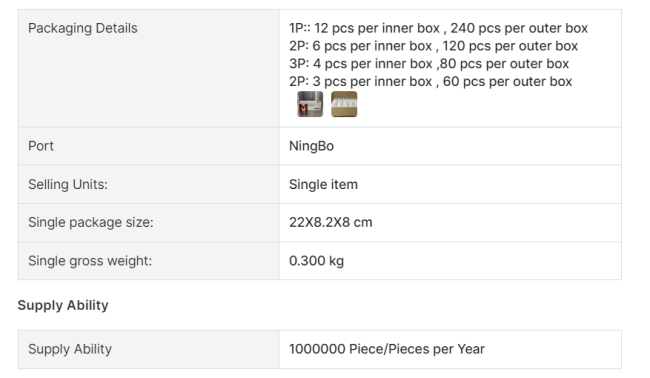The image size is (650, 378).
Task: Click the bold Supply Ability section heading
Action: click(x=63, y=305)
